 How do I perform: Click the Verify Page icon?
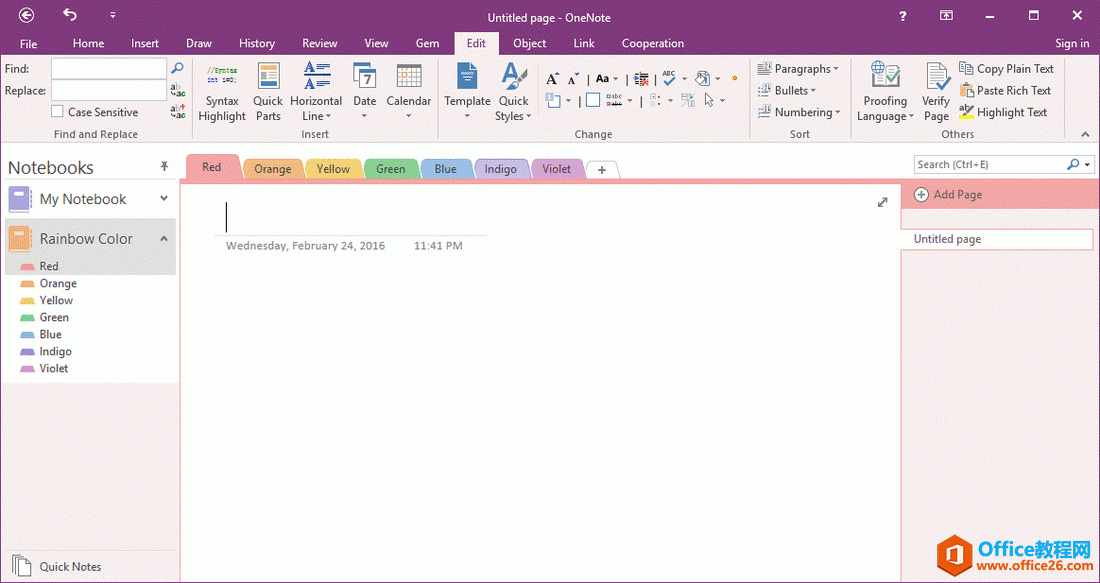click(936, 77)
